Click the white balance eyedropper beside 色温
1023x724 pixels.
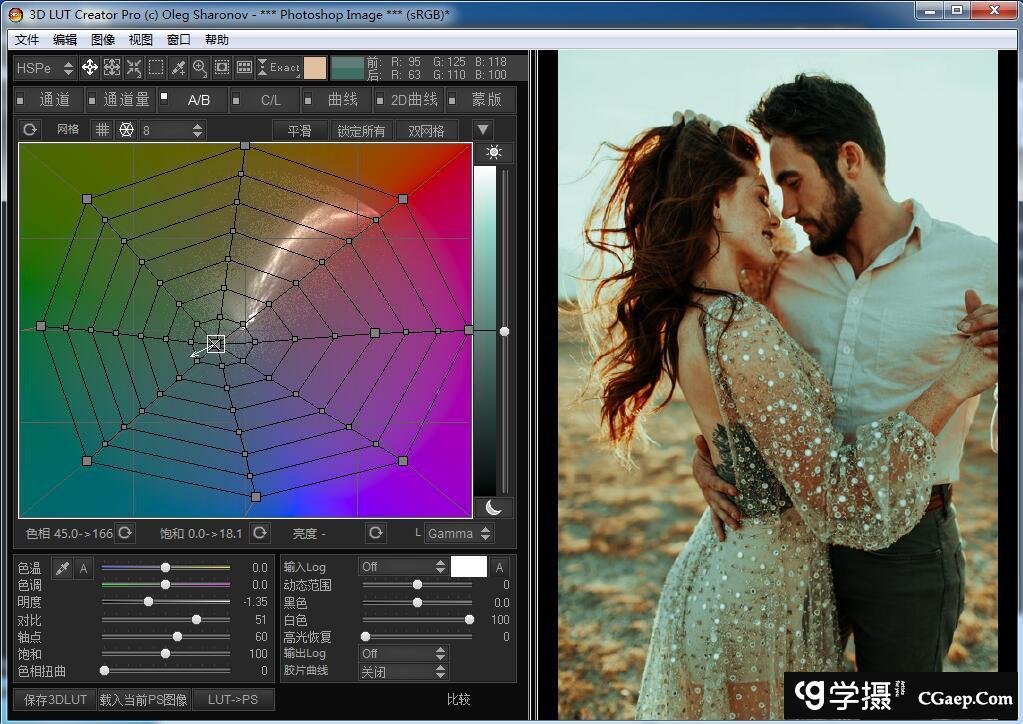[61, 568]
